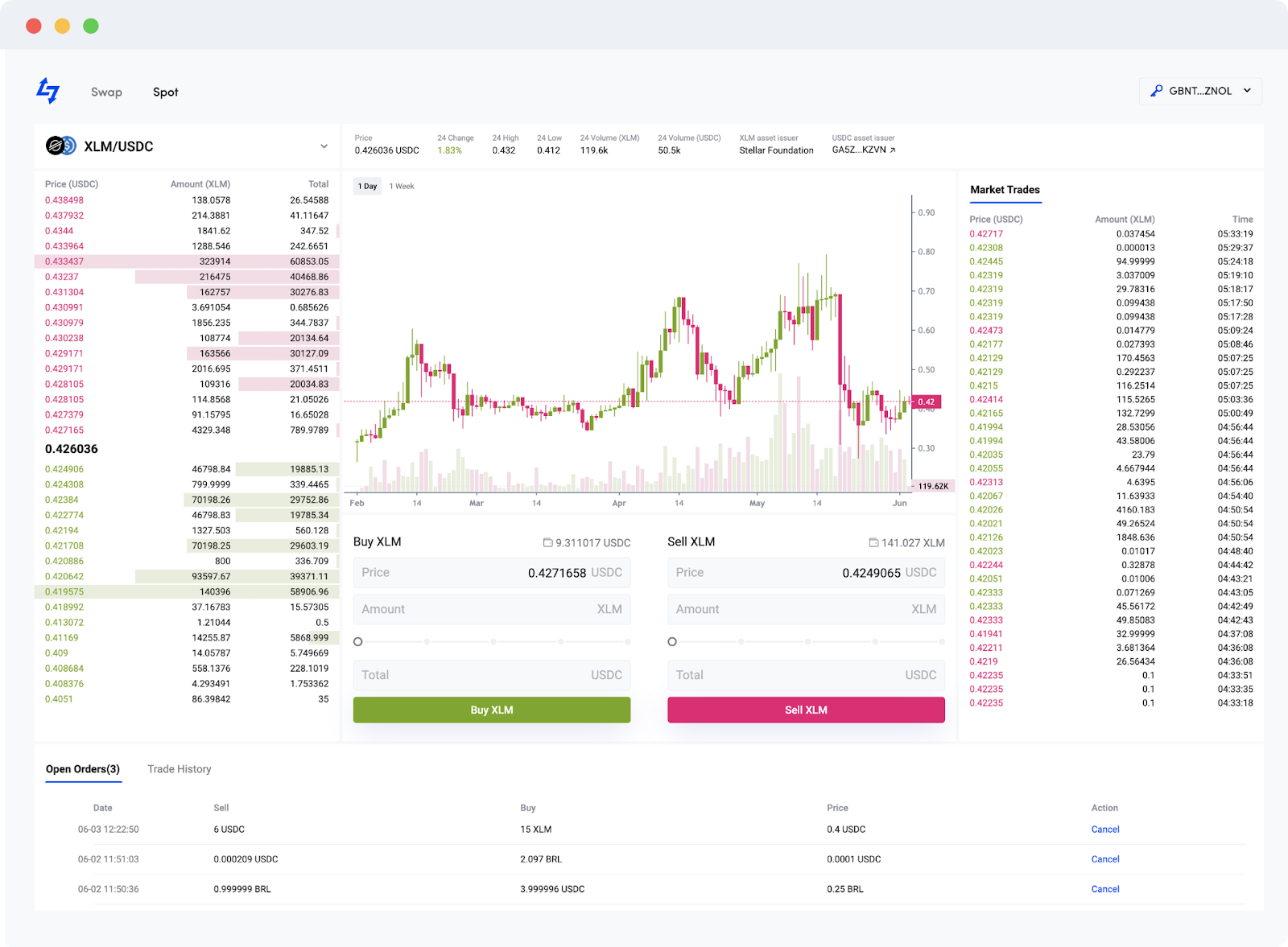Click the key icon beside the wallet address
1288x947 pixels.
[x=1157, y=91]
